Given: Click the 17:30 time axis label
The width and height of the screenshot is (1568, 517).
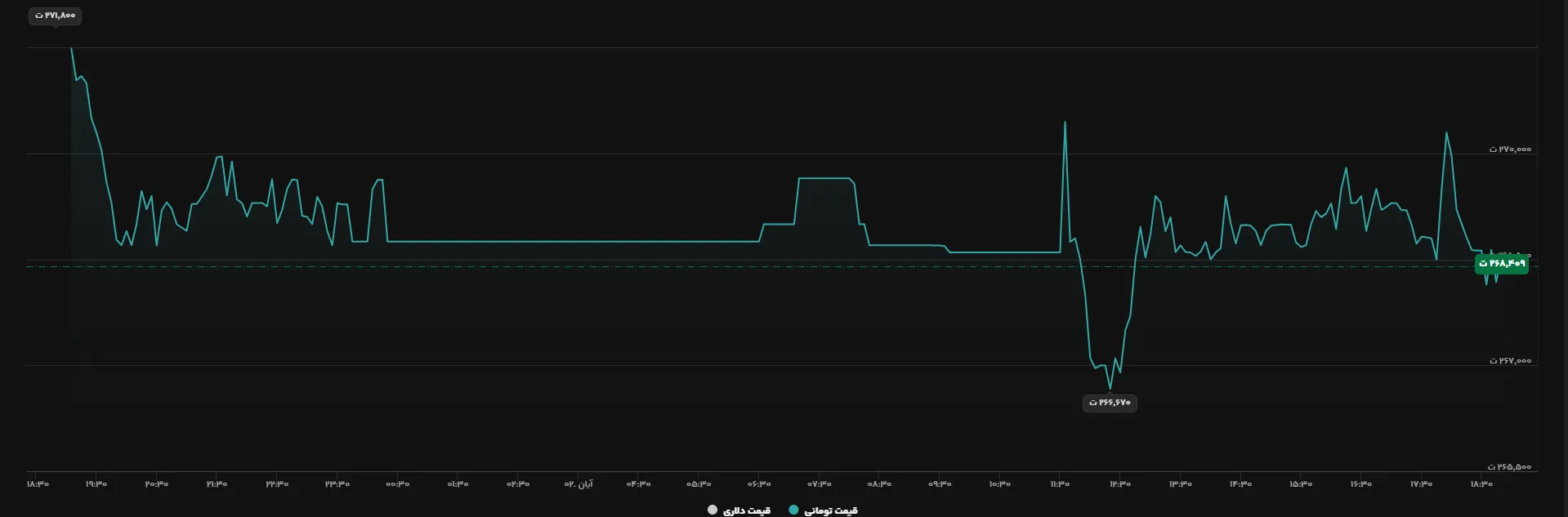Looking at the screenshot, I should tap(1421, 484).
